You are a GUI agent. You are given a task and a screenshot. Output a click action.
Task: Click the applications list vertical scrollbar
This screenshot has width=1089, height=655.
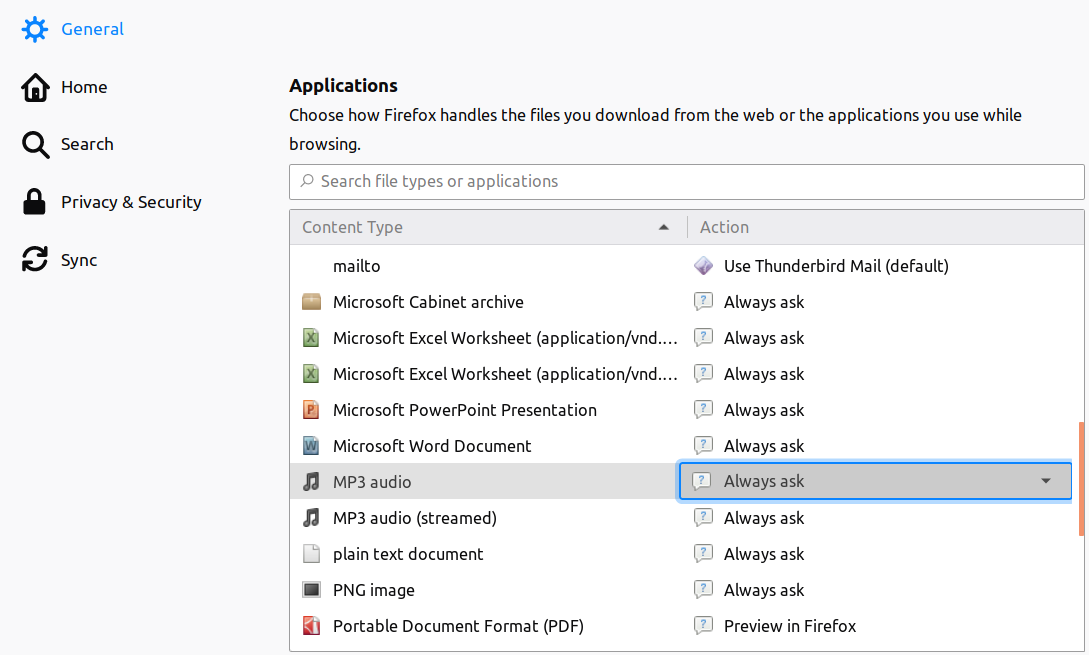click(1081, 479)
